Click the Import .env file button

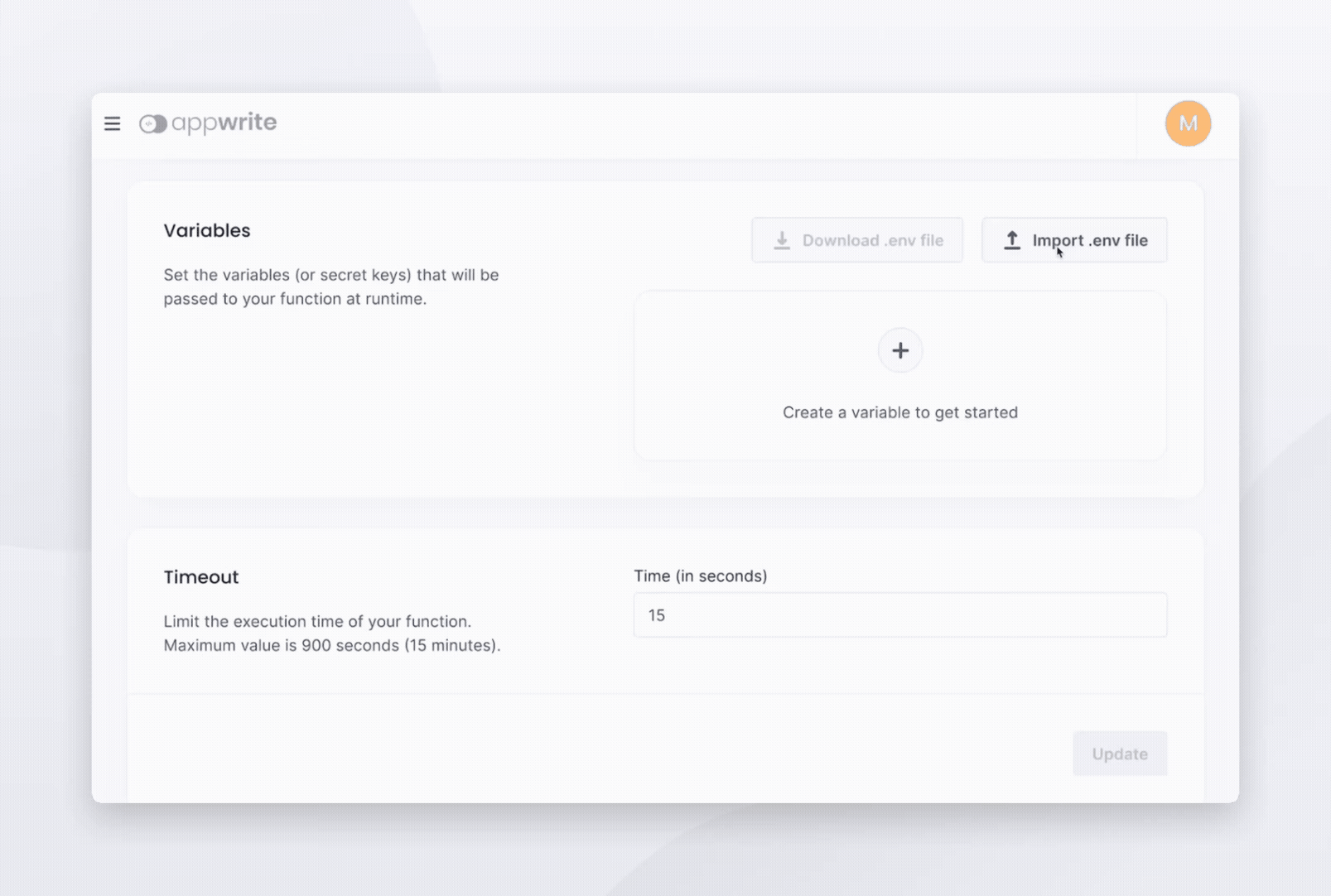coord(1074,240)
